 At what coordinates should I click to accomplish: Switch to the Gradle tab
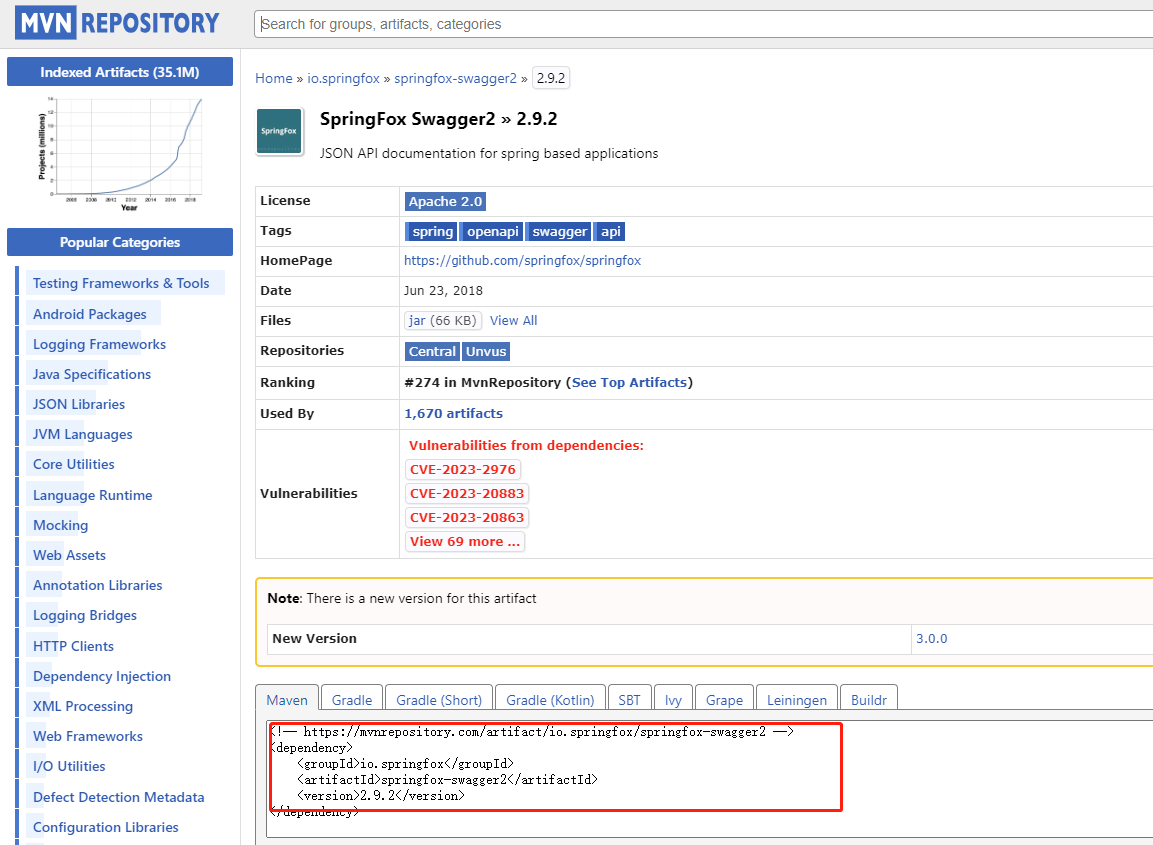[351, 699]
